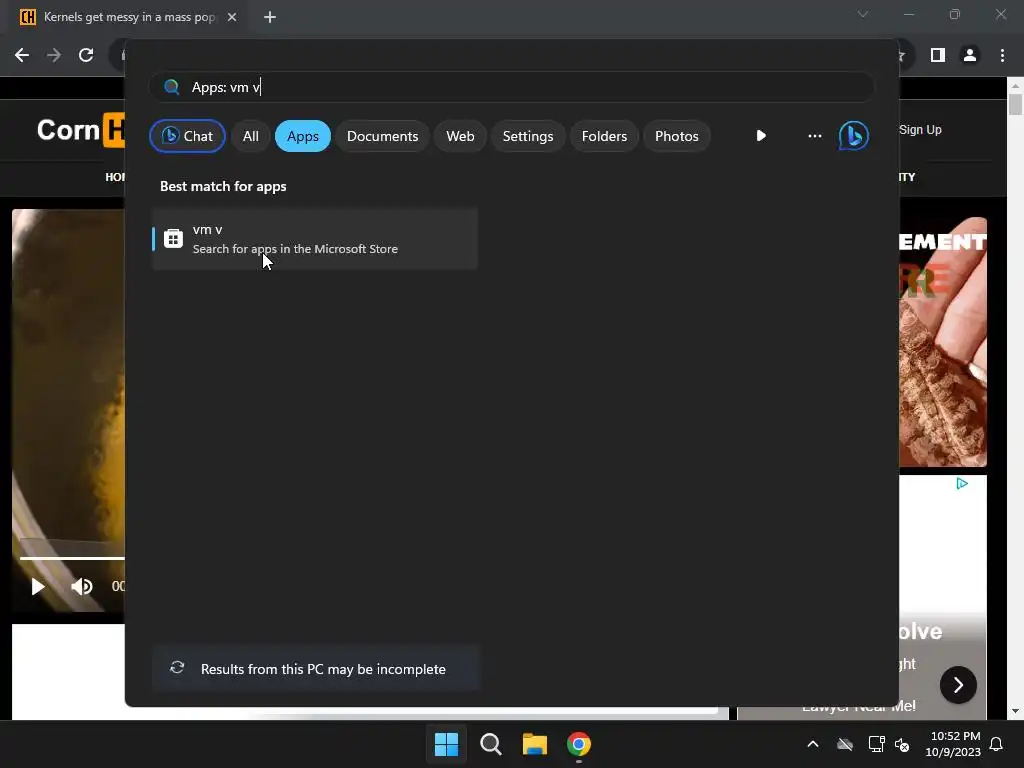Click into the Apps: vm v search field
Viewport: 1024px width, 768px height.
click(511, 87)
